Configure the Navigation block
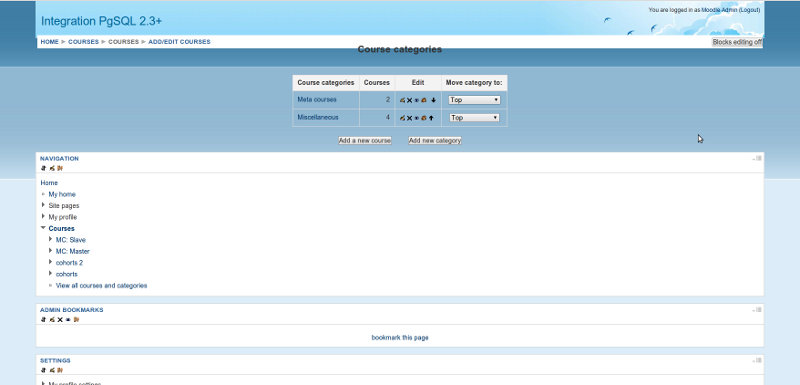 (x=52, y=168)
